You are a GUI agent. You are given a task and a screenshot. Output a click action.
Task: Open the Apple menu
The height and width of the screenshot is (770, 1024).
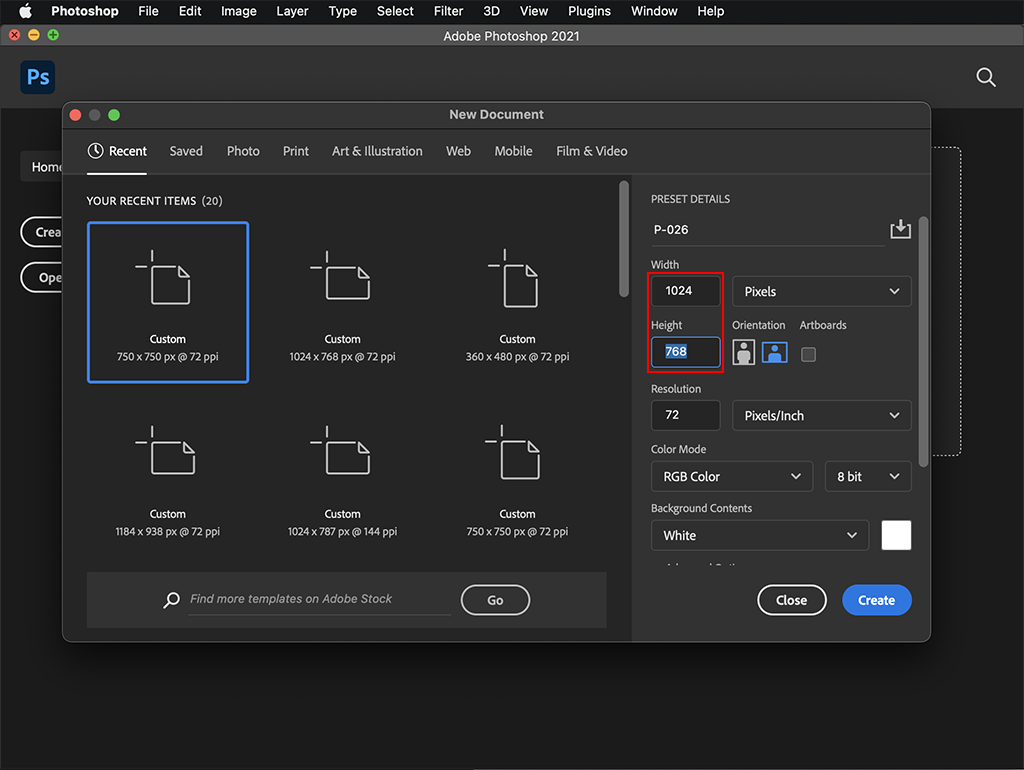tap(25, 11)
